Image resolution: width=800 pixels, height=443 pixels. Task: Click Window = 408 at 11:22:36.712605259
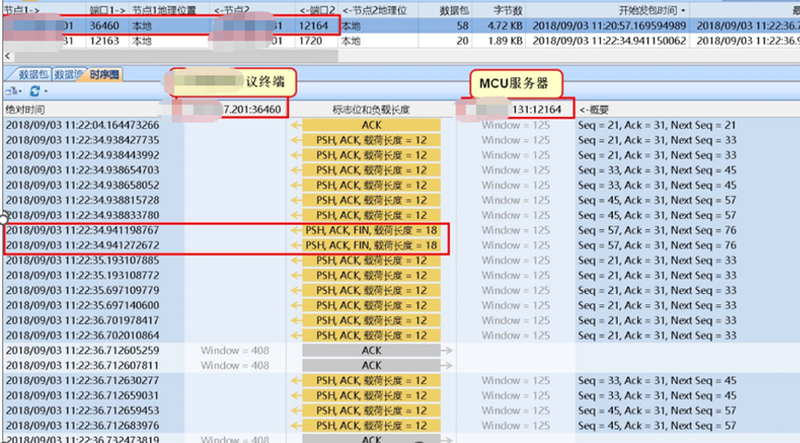click(x=235, y=351)
